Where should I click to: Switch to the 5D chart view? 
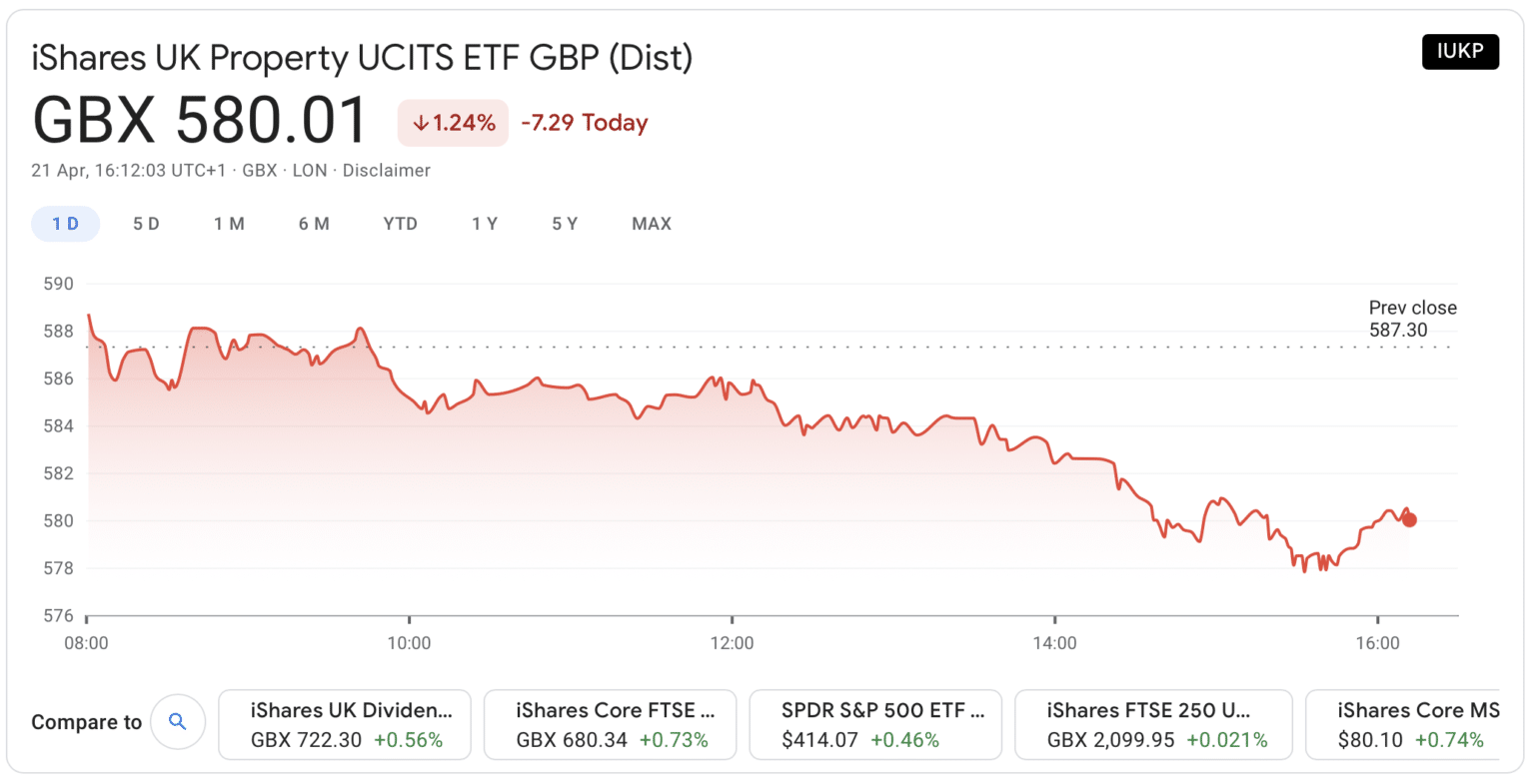(146, 224)
